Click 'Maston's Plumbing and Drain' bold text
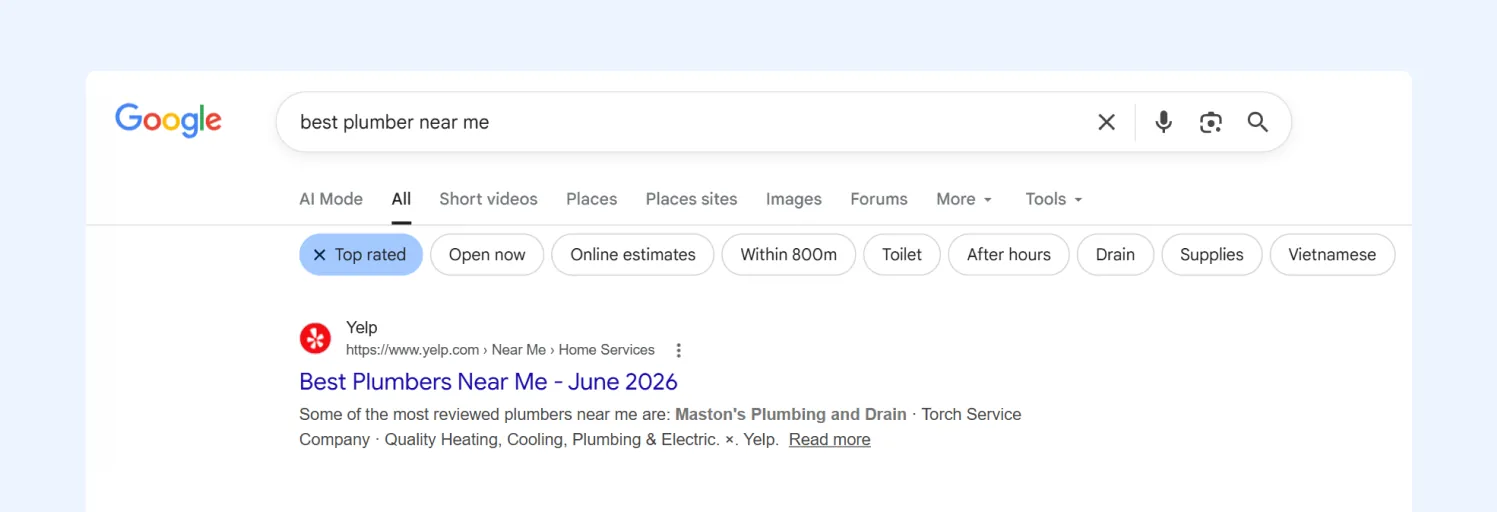 (x=791, y=414)
